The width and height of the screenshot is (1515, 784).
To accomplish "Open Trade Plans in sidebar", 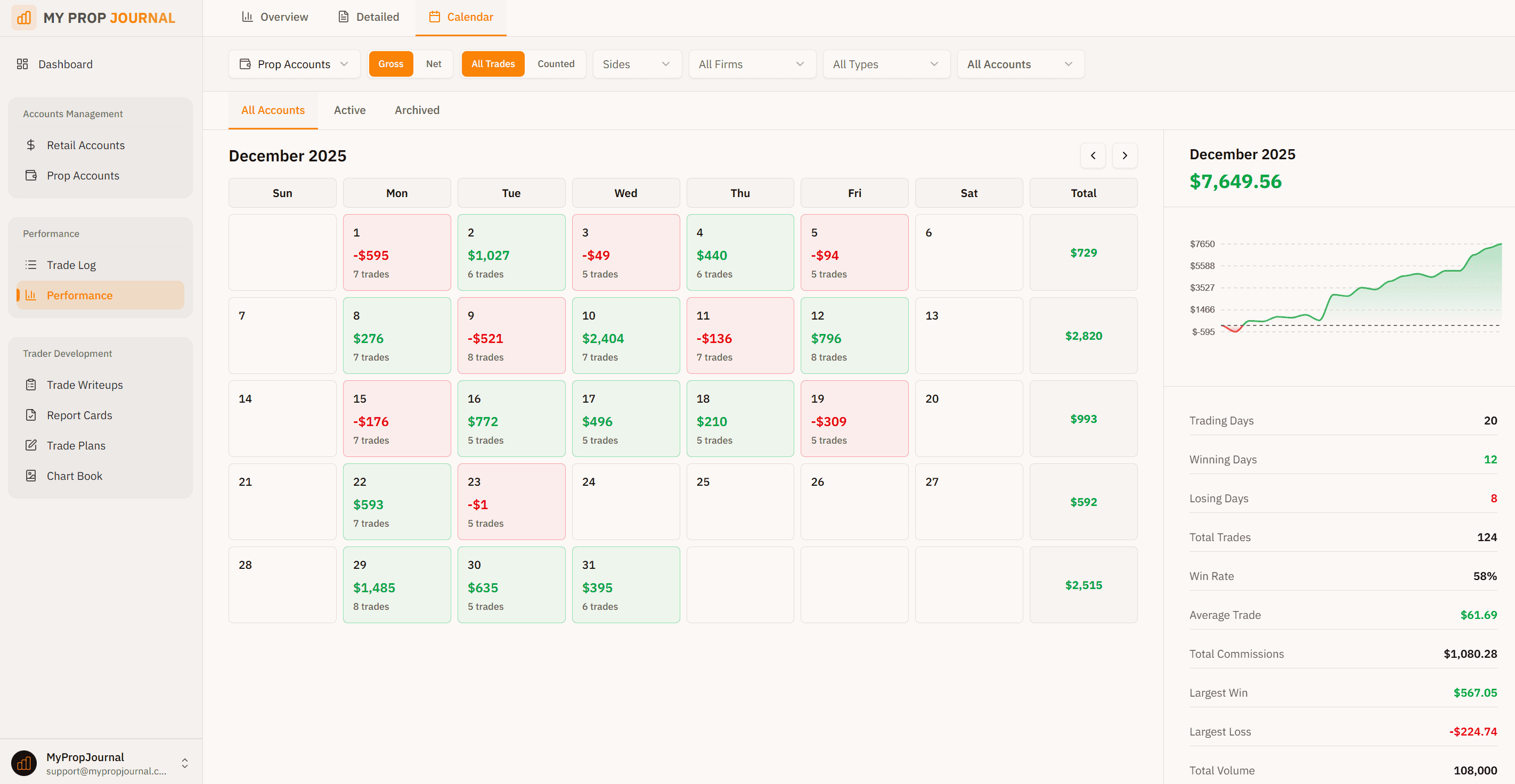I will point(100,445).
